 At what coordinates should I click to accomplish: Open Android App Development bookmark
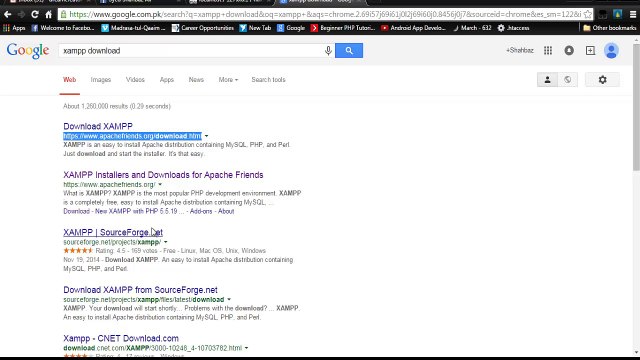pyautogui.click(x=413, y=28)
